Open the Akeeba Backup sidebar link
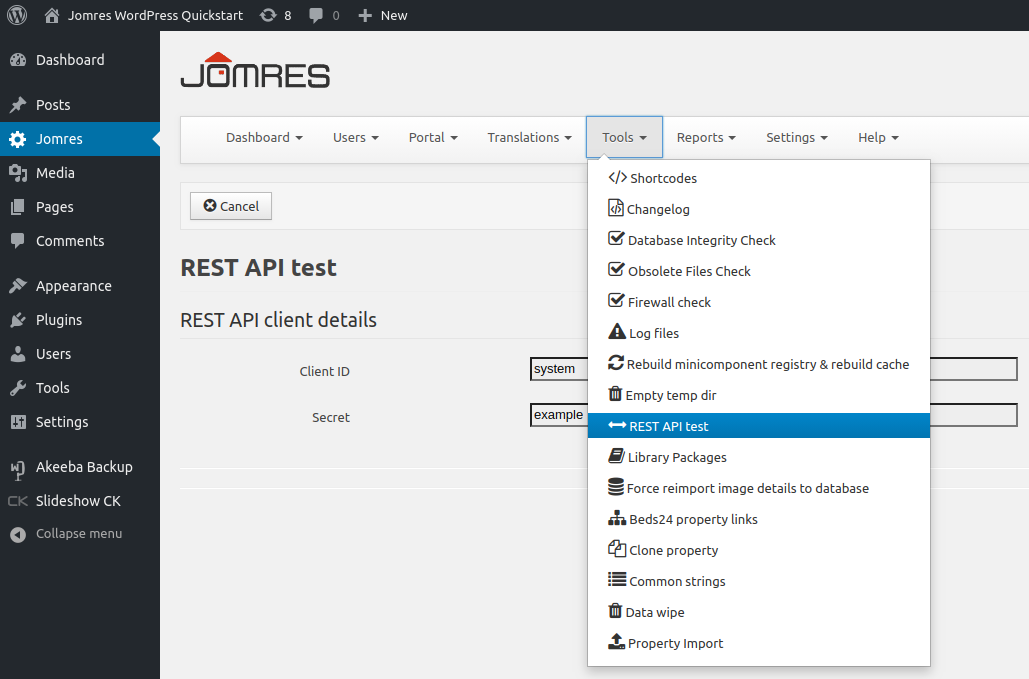 [80, 467]
